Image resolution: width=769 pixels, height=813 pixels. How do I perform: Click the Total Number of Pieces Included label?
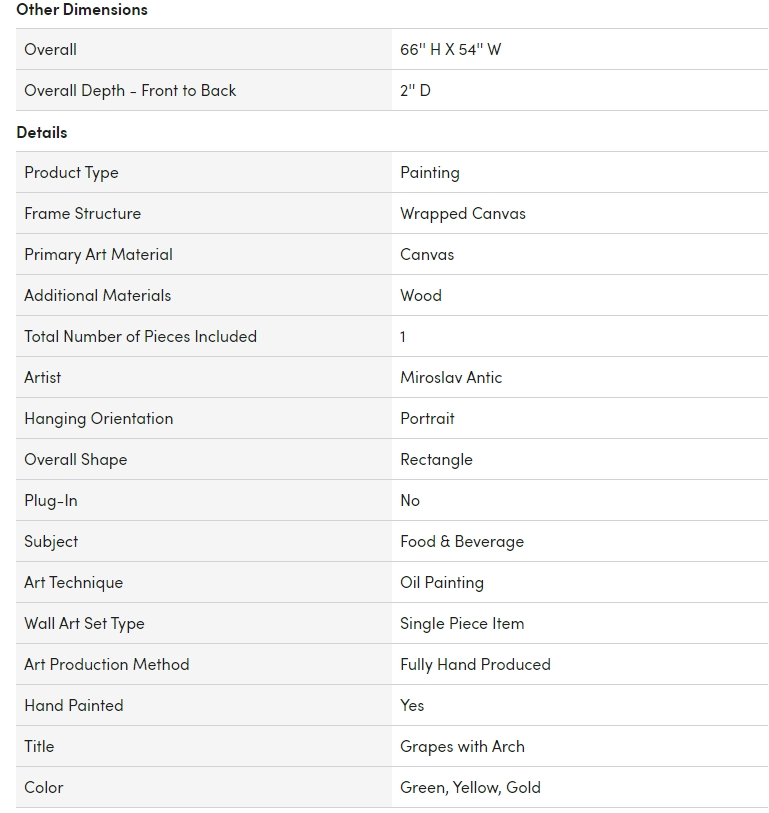pyautogui.click(x=140, y=336)
